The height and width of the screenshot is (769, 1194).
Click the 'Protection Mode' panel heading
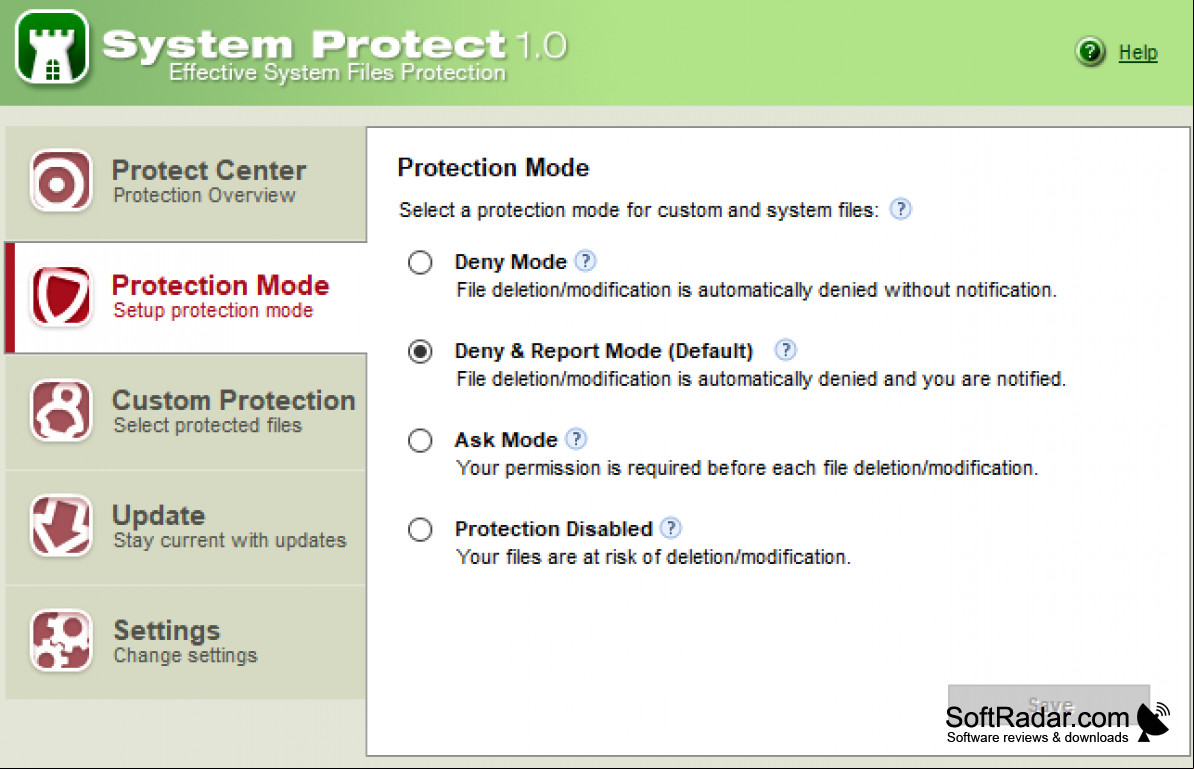(493, 168)
